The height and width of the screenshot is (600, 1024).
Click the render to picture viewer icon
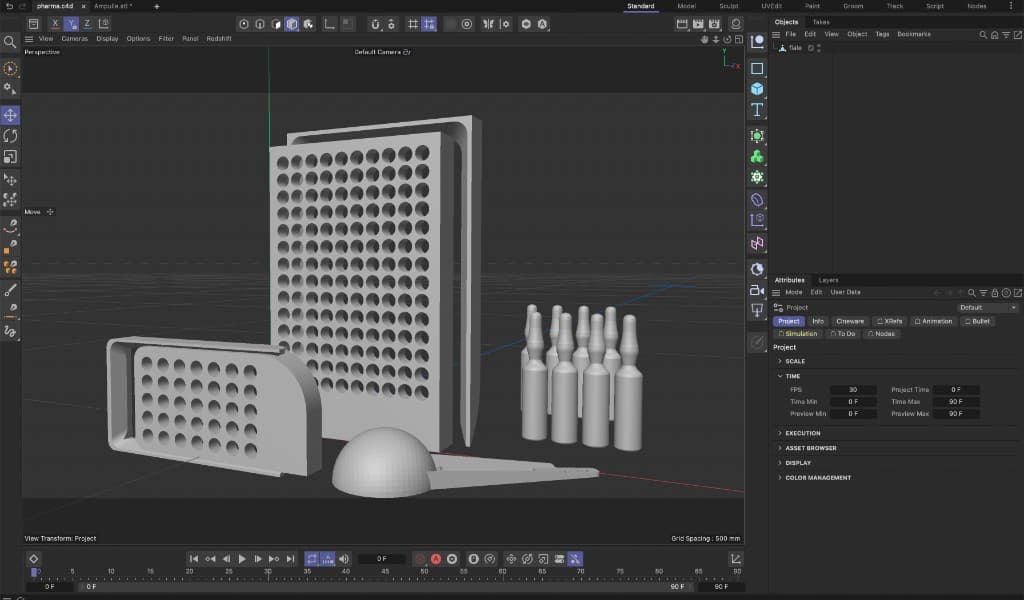(698, 24)
